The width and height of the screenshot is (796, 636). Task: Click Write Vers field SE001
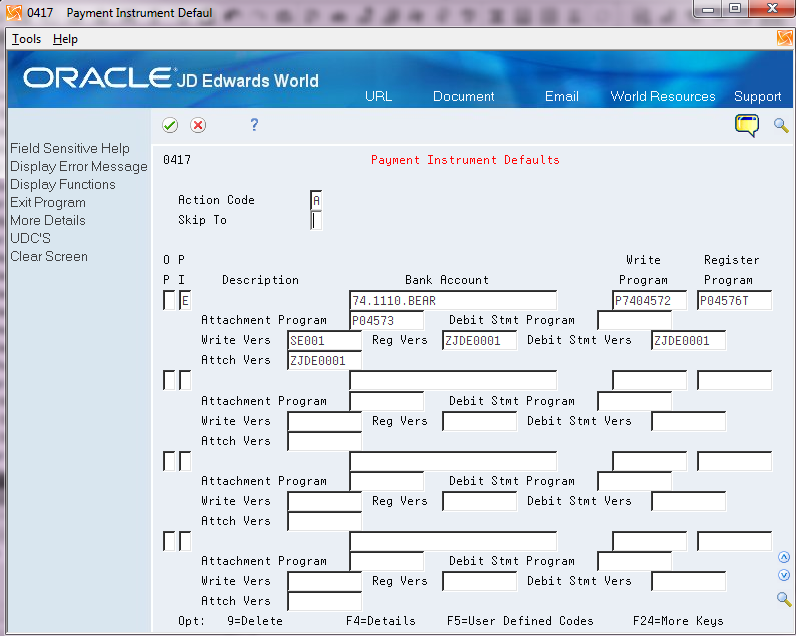(x=324, y=340)
